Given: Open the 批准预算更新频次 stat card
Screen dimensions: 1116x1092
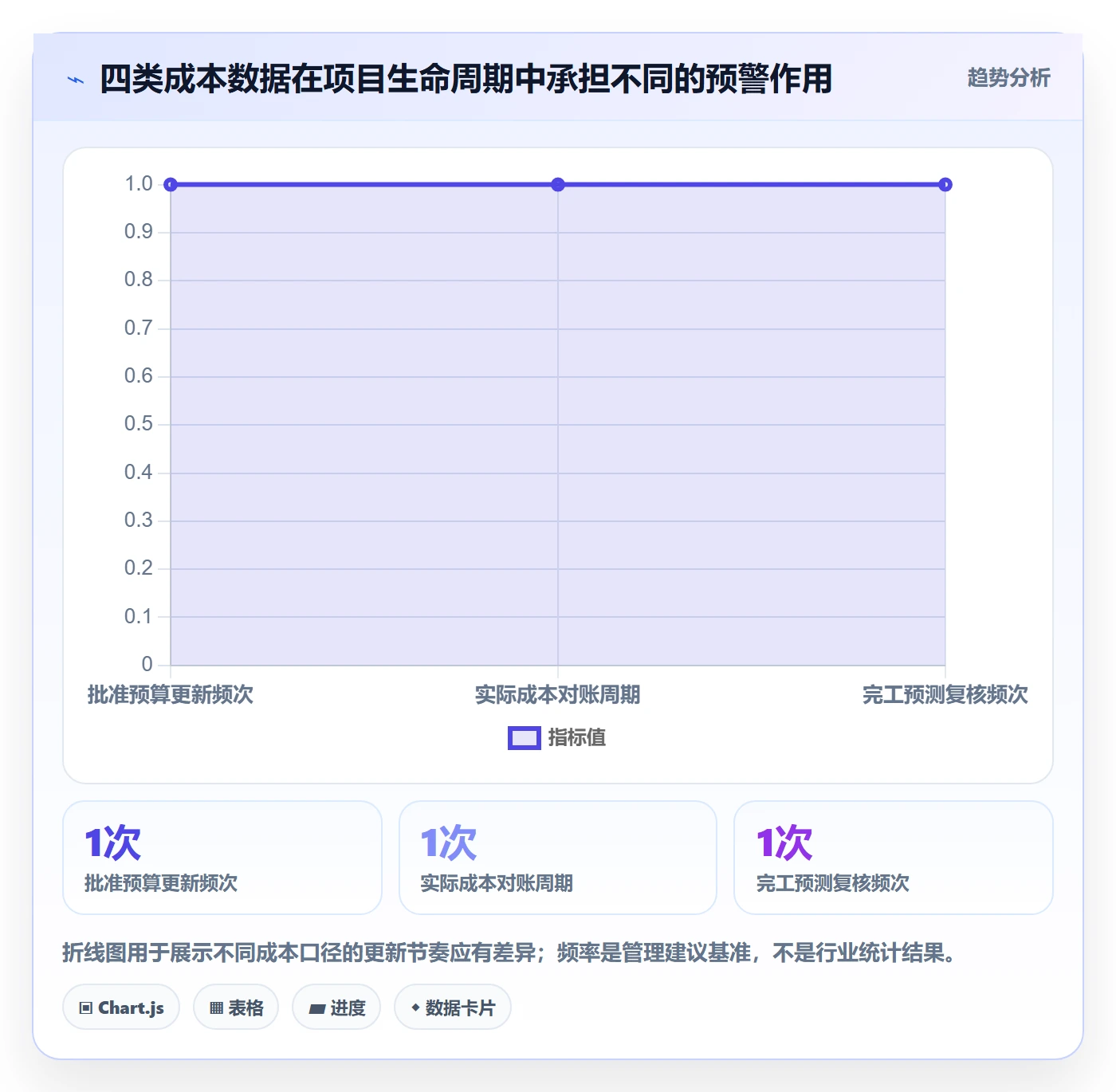Looking at the screenshot, I should pyautogui.click(x=222, y=858).
